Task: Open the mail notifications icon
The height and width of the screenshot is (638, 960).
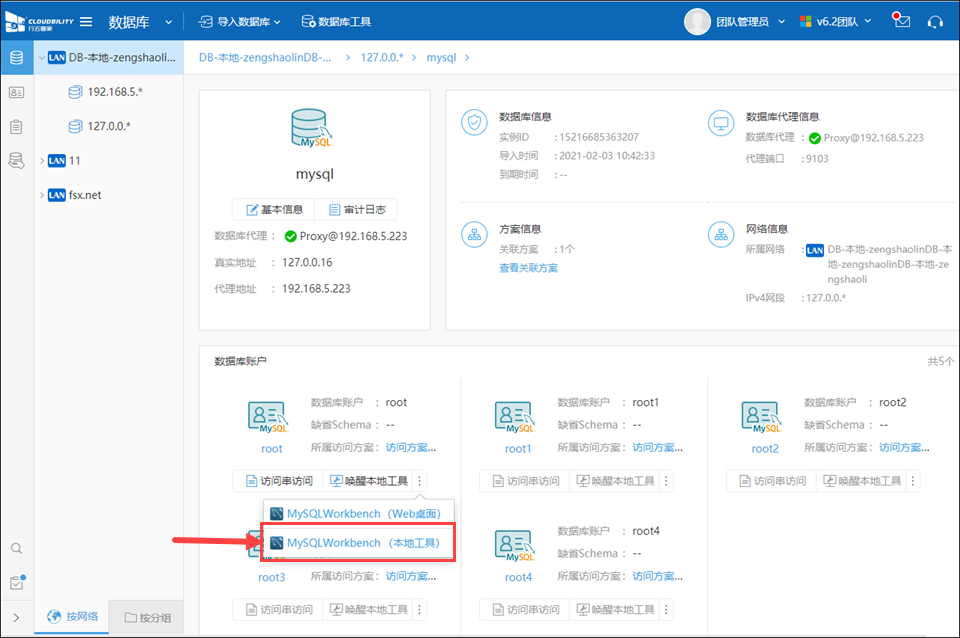Action: (x=902, y=21)
